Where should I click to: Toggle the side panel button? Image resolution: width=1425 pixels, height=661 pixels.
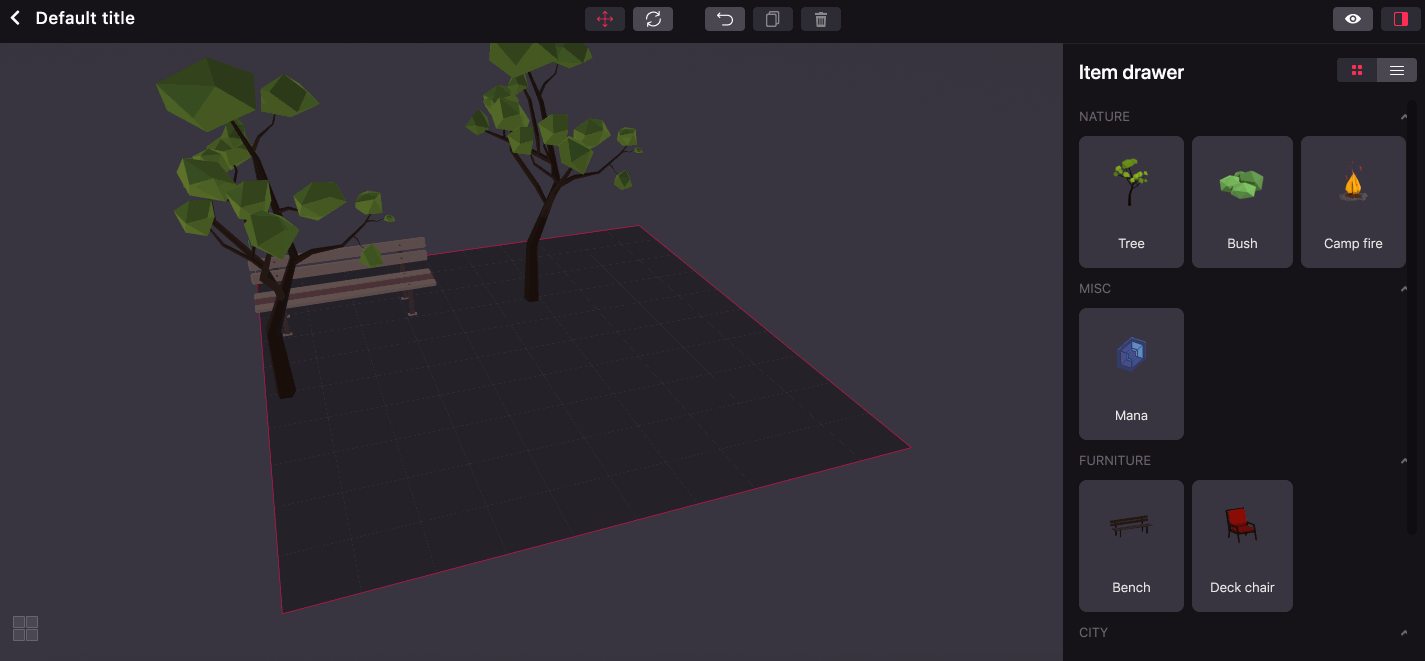point(1401,19)
